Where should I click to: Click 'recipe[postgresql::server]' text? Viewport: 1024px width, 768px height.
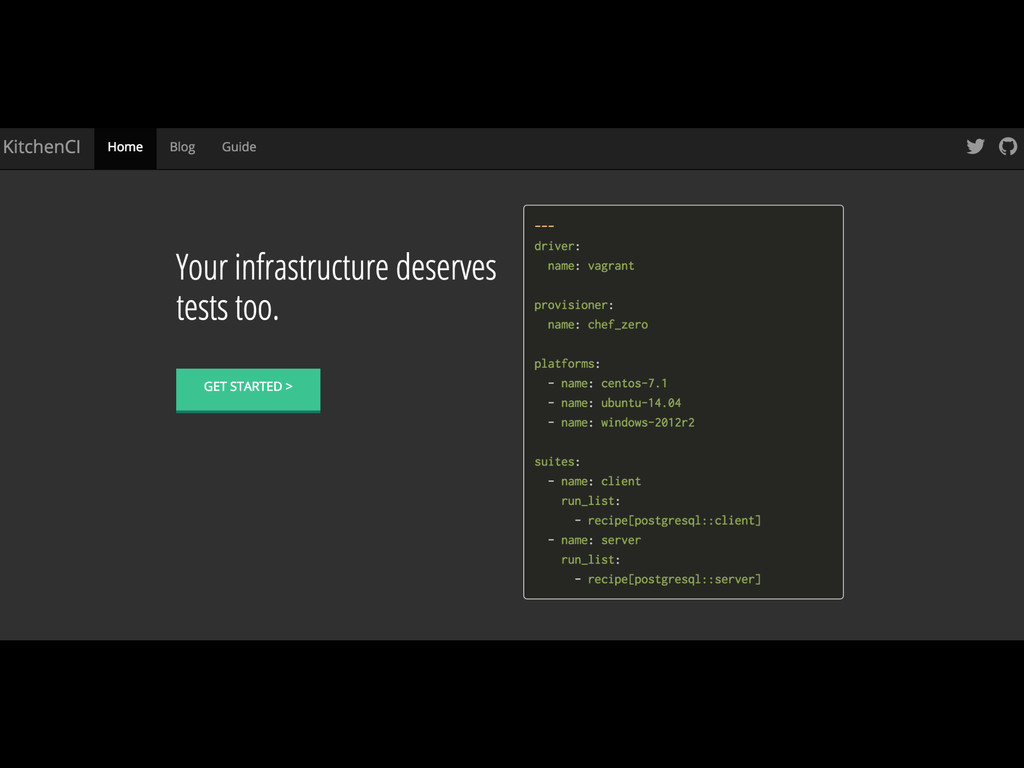tap(674, 579)
